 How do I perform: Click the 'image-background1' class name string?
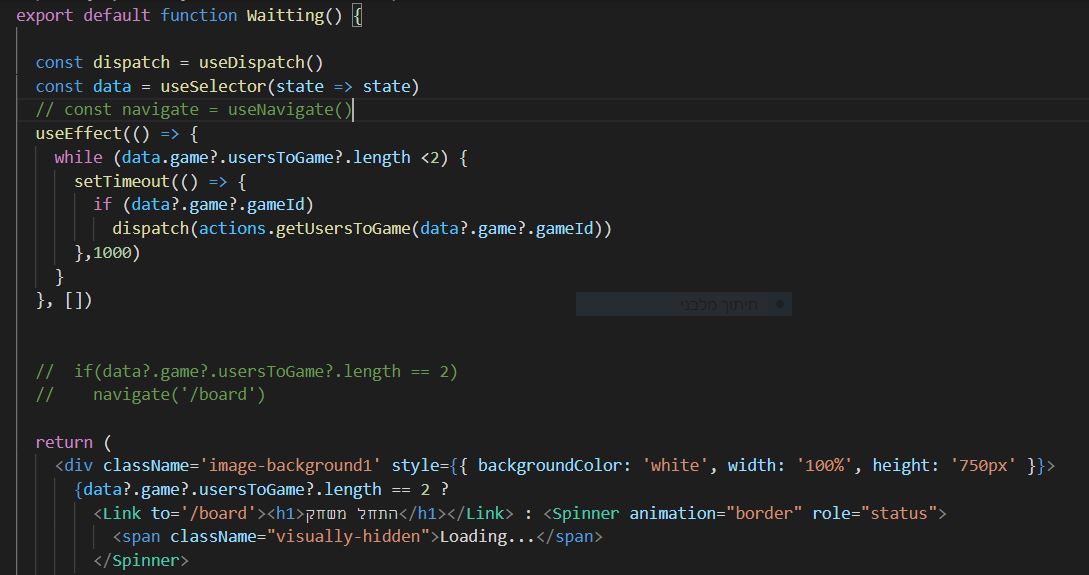[x=290, y=466]
